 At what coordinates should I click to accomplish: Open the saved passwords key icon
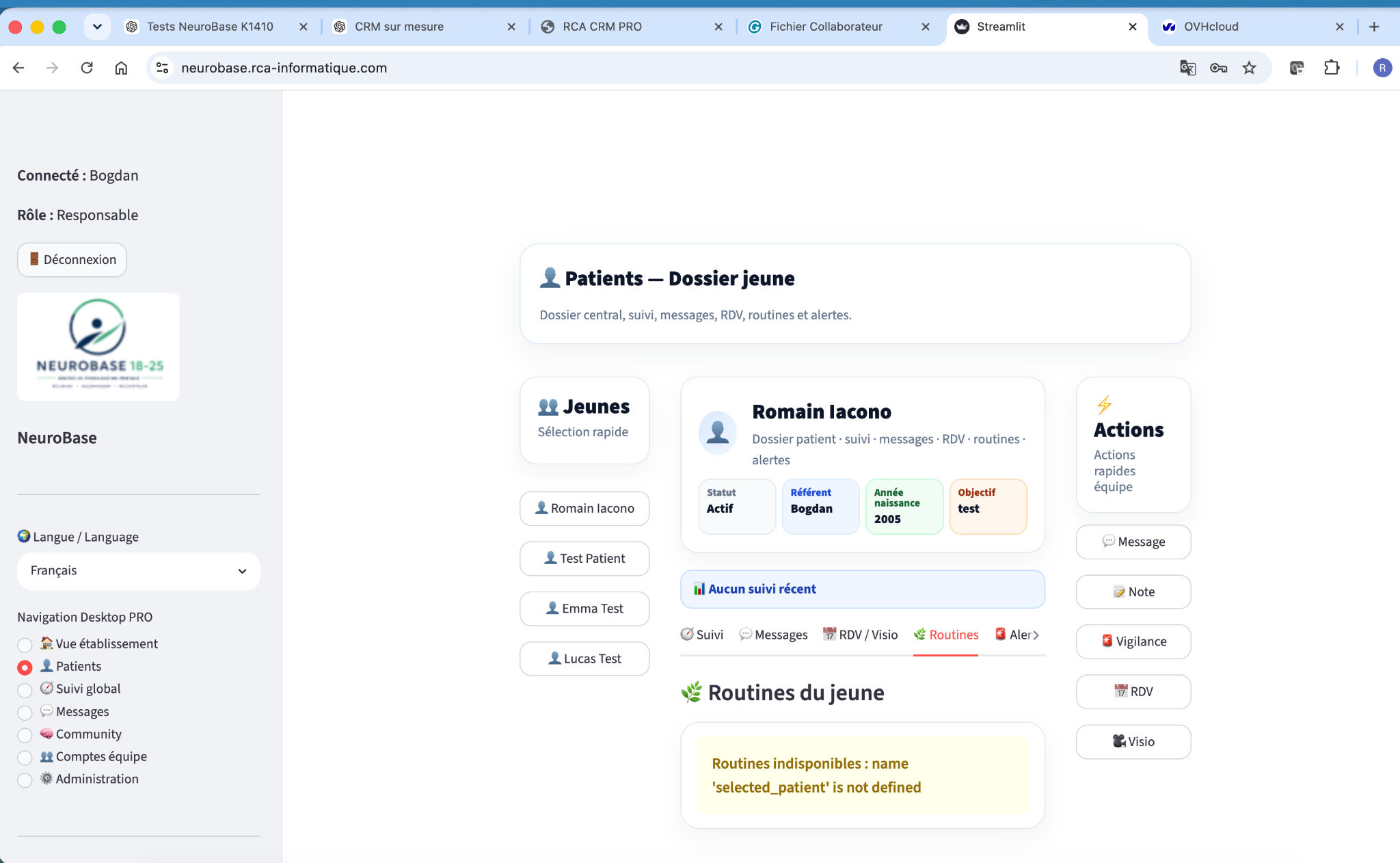point(1218,68)
